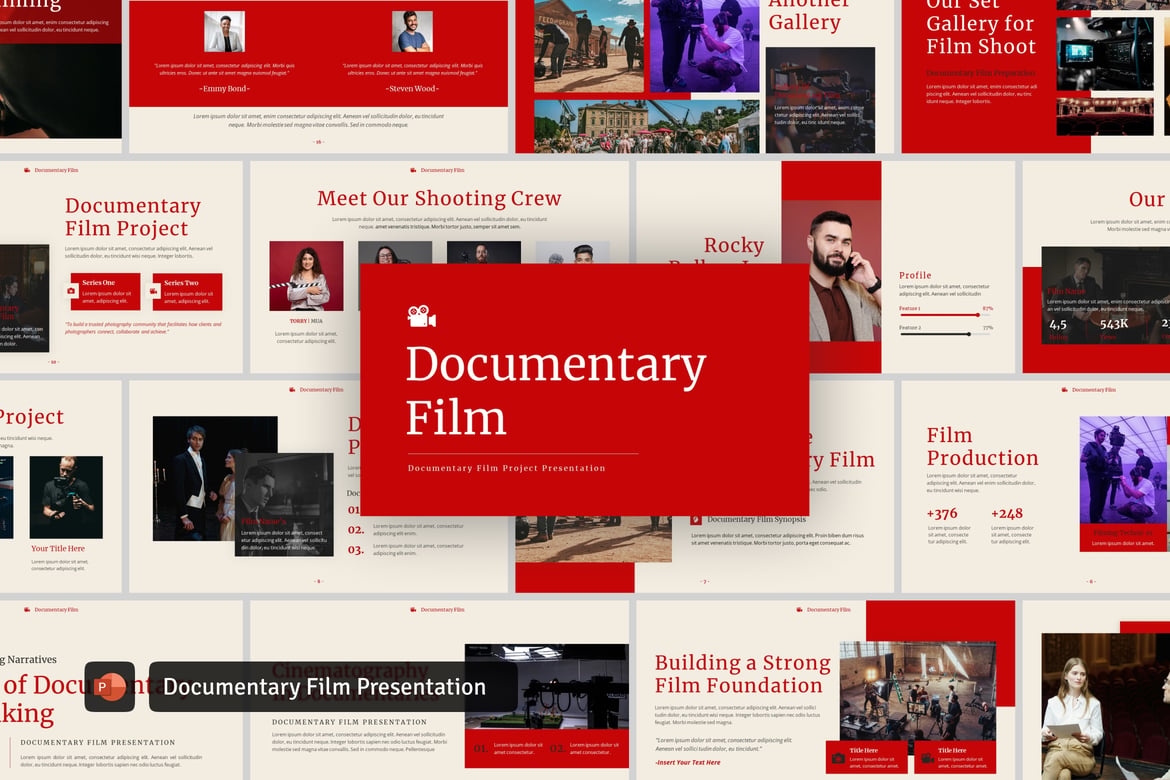Click the film camera icon above Documentary Film title

[x=422, y=316]
